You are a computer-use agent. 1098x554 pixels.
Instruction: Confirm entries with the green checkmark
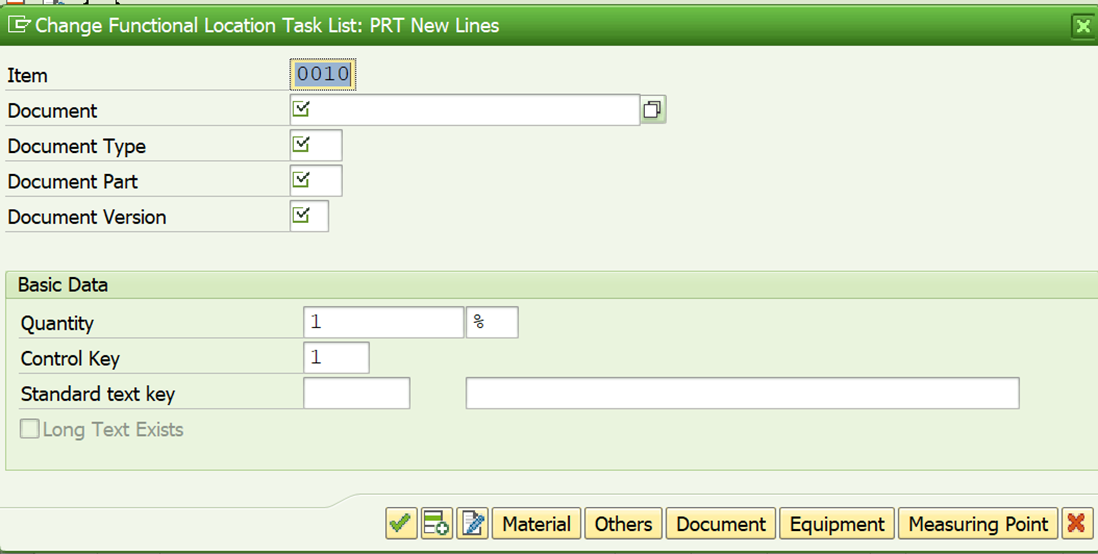(401, 524)
